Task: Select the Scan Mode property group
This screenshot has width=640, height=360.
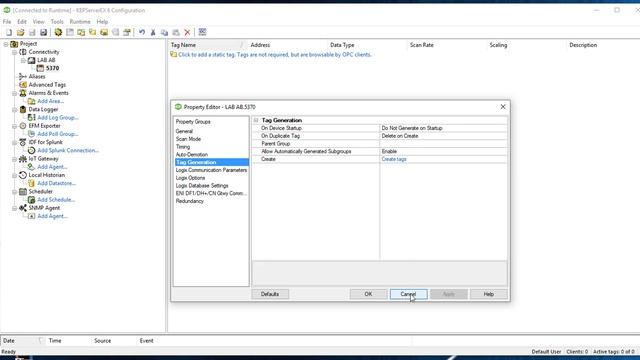Action: (188, 139)
